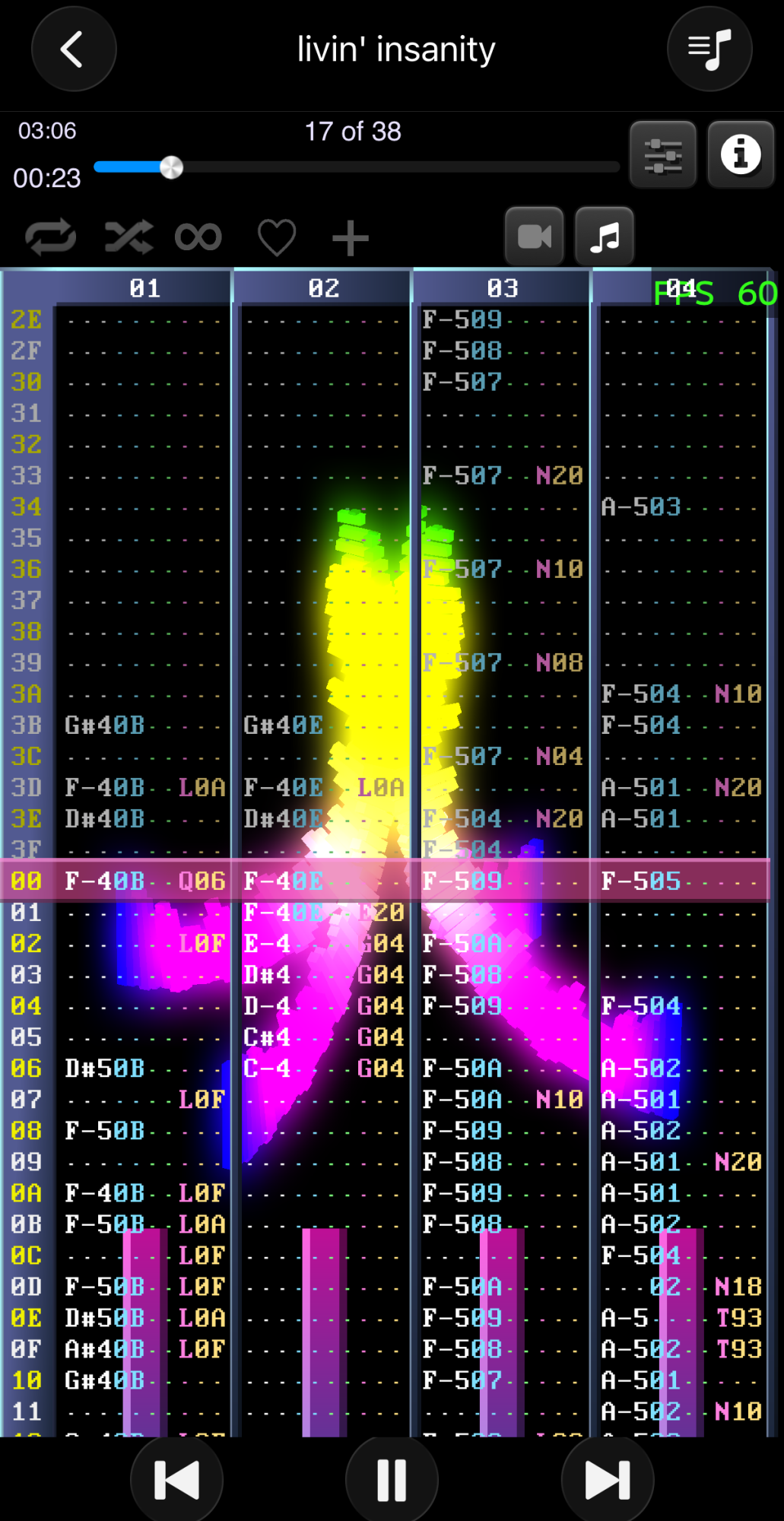
Task: Show track info with the i button
Action: point(741,154)
